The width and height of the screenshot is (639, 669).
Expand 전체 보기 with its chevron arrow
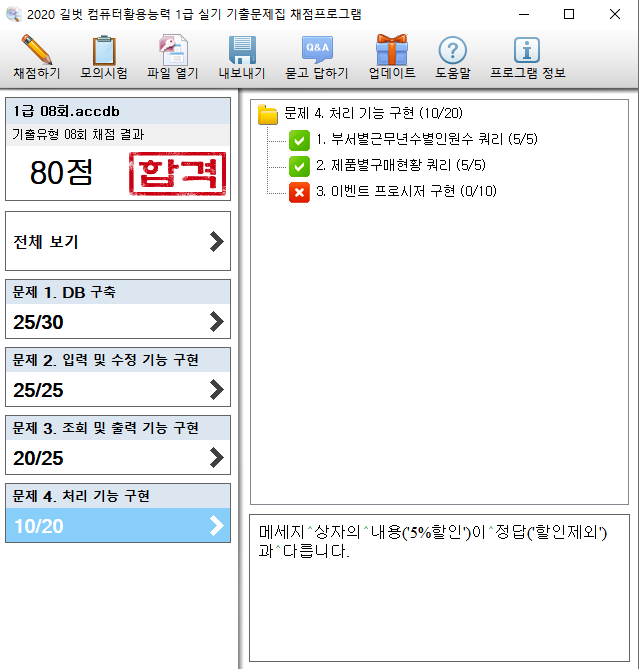[216, 241]
